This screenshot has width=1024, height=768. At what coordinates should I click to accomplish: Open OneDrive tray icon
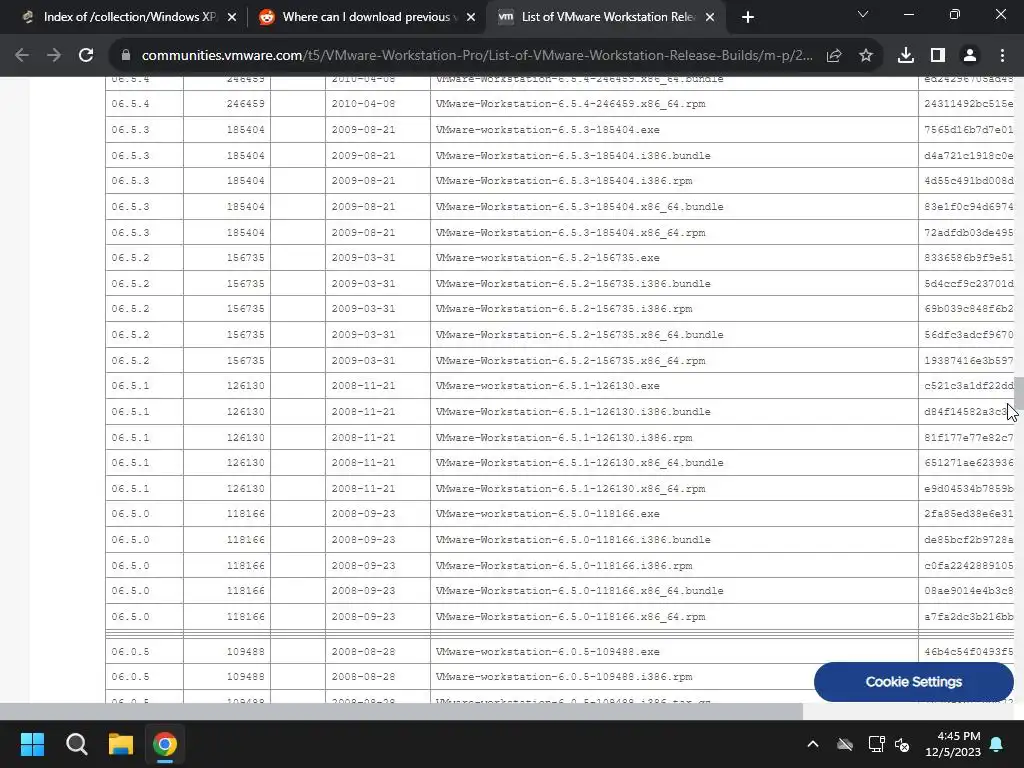(845, 744)
